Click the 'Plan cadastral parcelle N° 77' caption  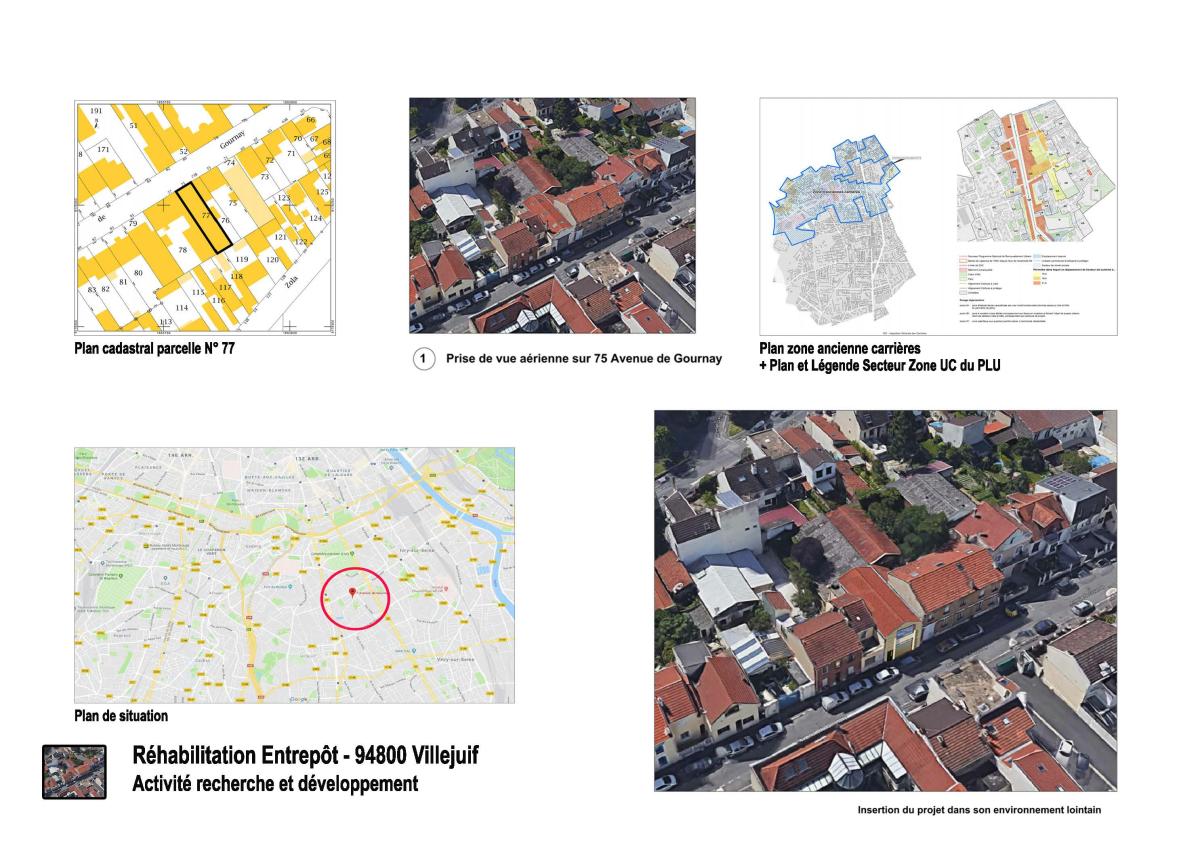coord(153,350)
